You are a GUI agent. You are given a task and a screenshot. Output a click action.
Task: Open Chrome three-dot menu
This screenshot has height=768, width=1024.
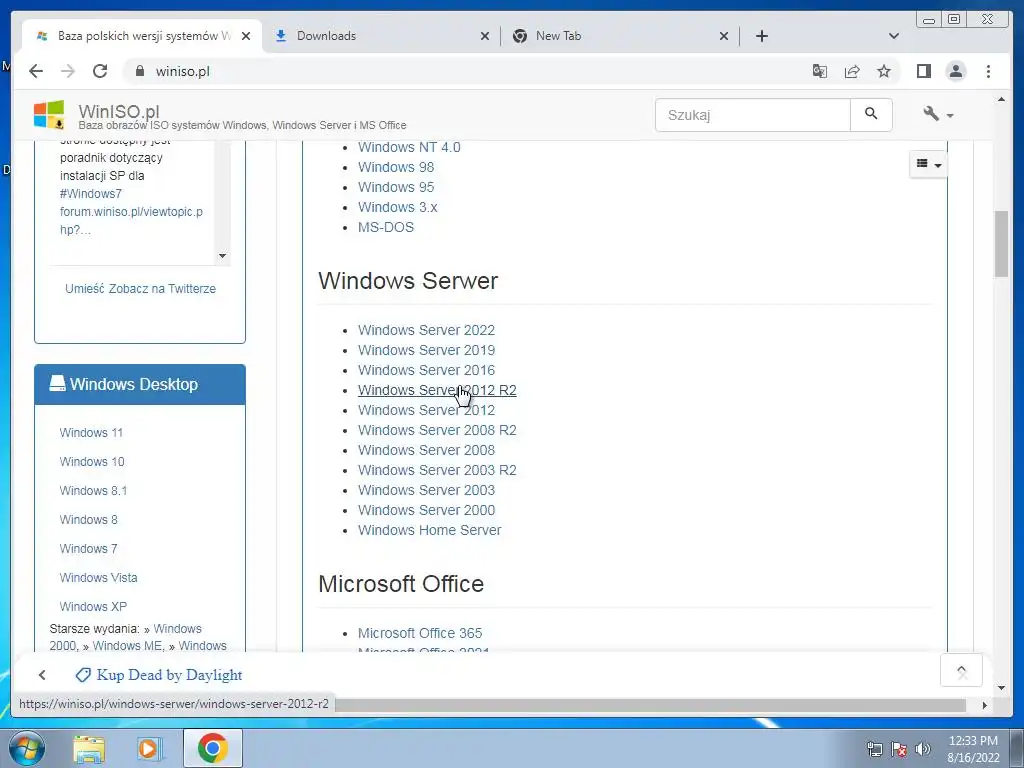tap(988, 71)
